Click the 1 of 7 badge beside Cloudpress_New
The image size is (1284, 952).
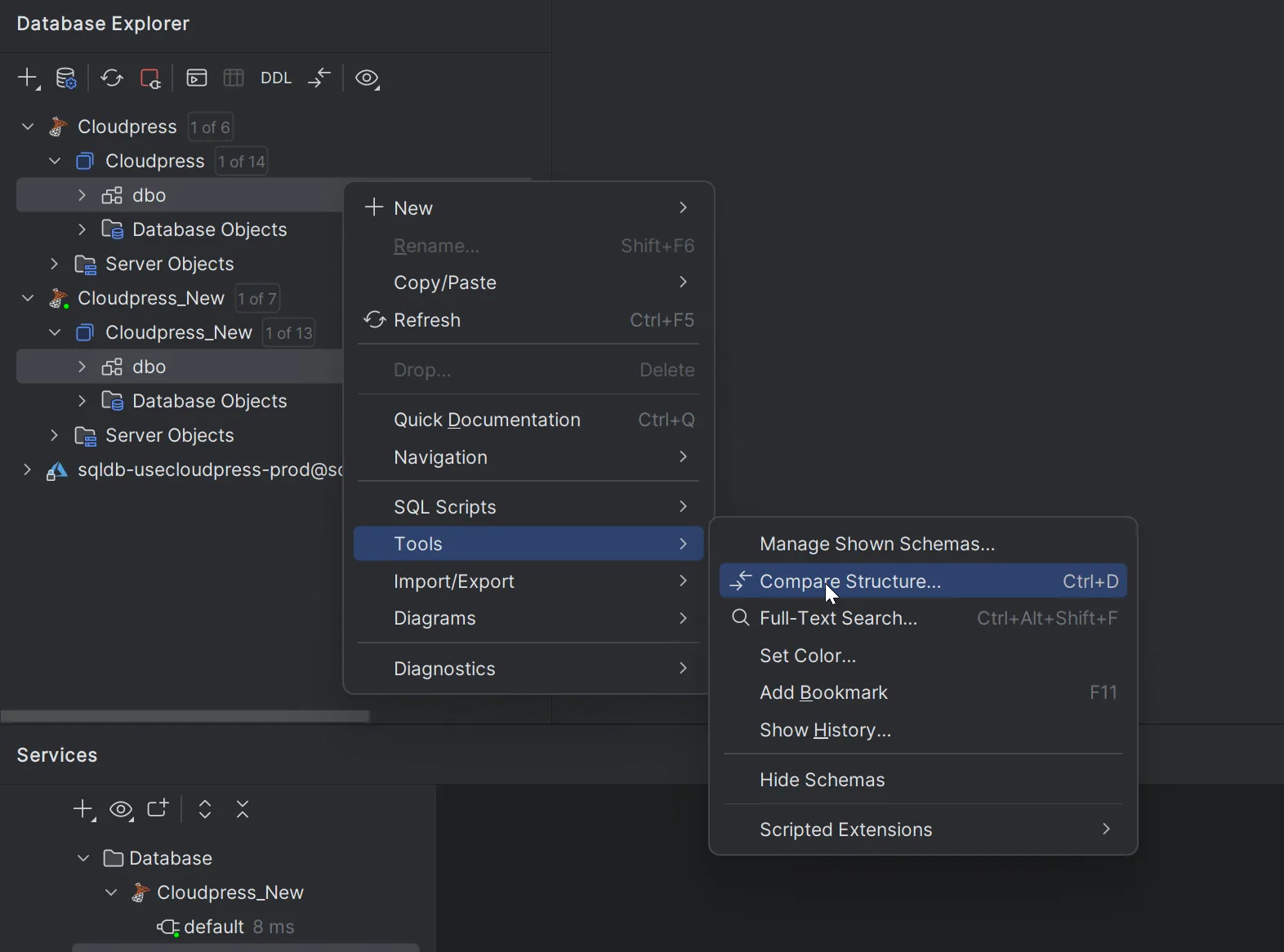(257, 299)
